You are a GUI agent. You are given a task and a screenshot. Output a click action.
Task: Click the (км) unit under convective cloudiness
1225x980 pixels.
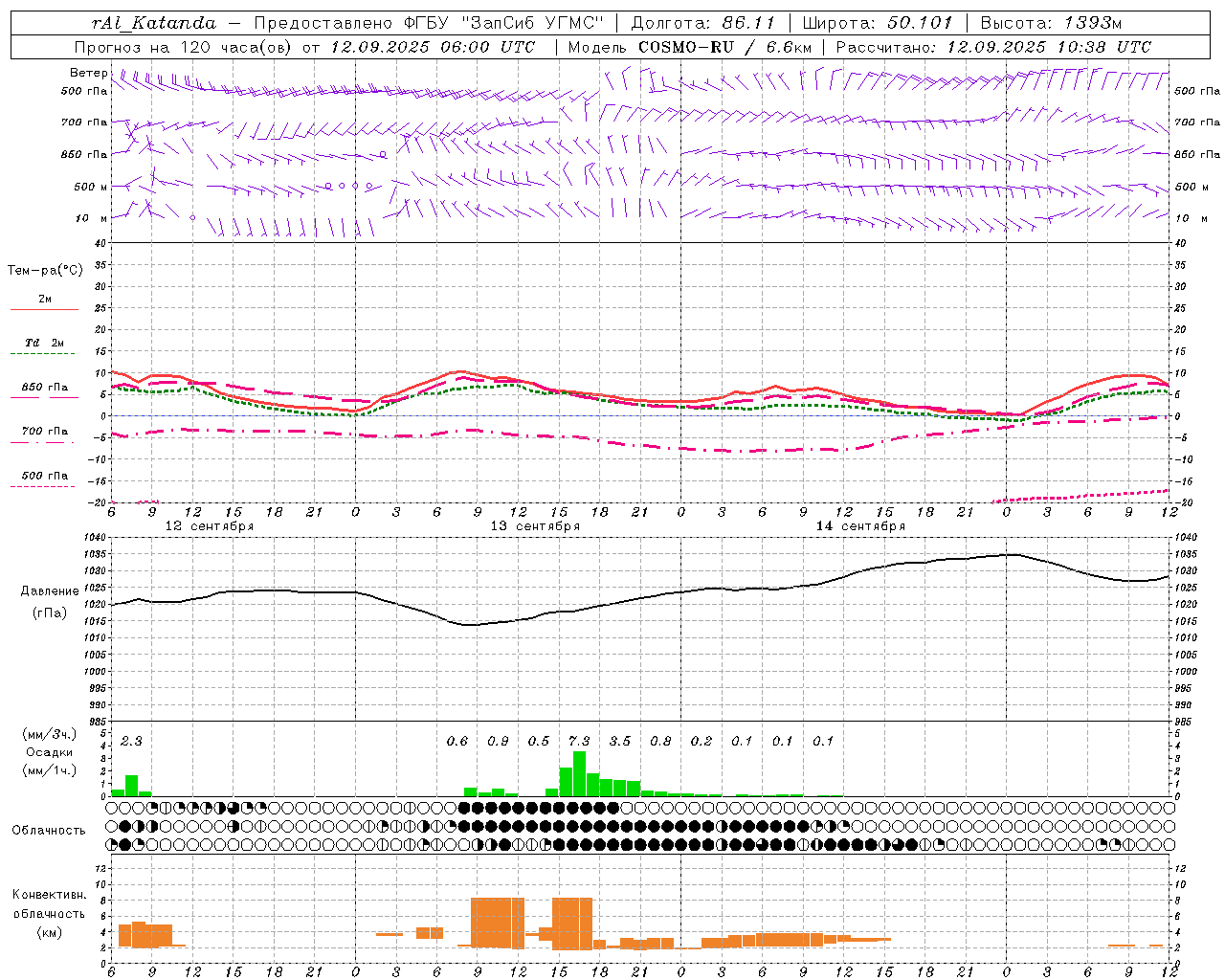pyautogui.click(x=49, y=932)
